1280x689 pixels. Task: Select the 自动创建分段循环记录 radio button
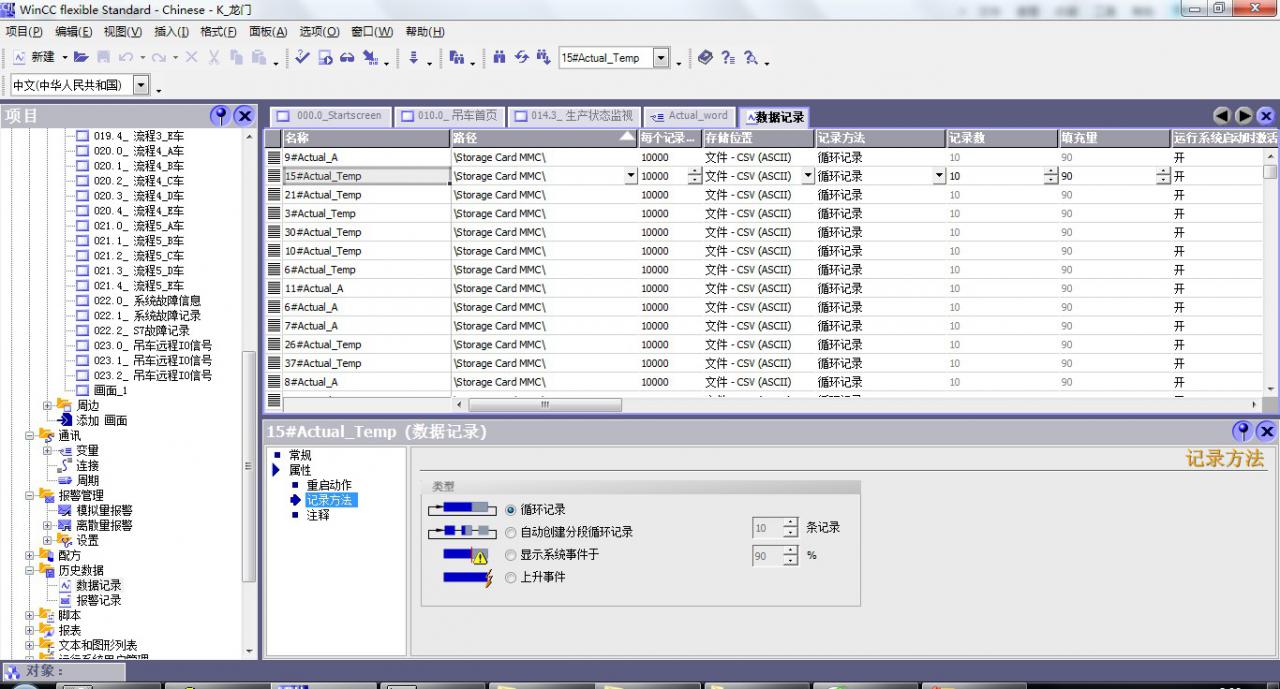[511, 532]
